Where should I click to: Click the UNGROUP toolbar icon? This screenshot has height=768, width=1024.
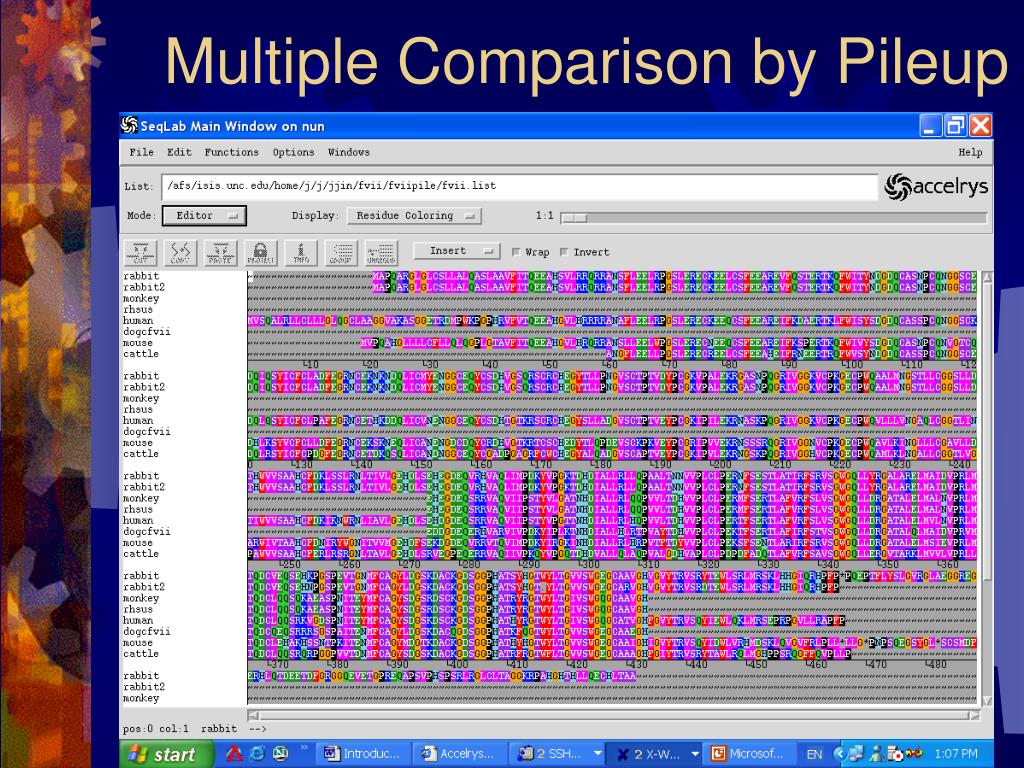point(381,253)
